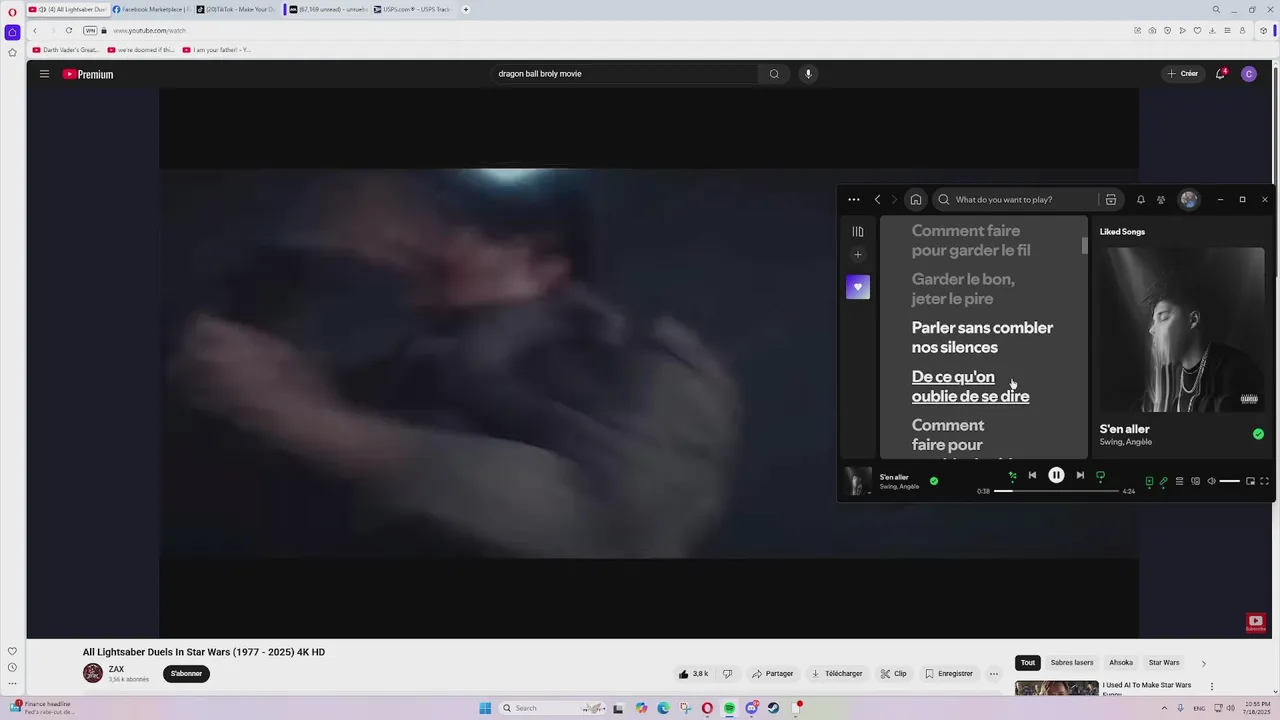The width and height of the screenshot is (1280, 720).
Task: Click the YouTube Premium logo
Action: click(88, 74)
